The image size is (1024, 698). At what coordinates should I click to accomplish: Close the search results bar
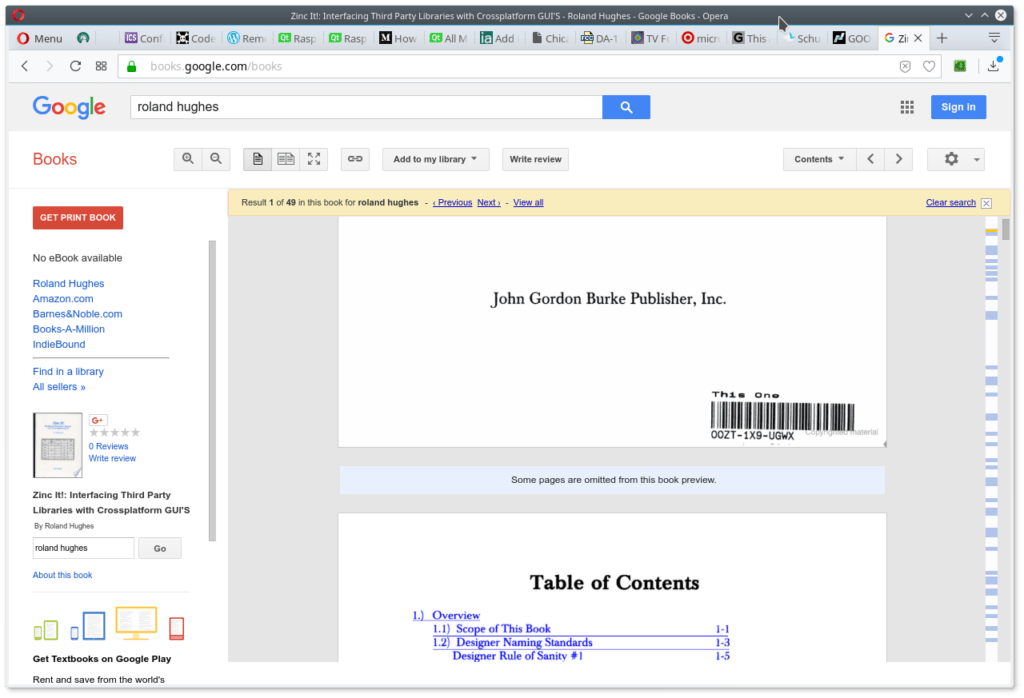987,203
